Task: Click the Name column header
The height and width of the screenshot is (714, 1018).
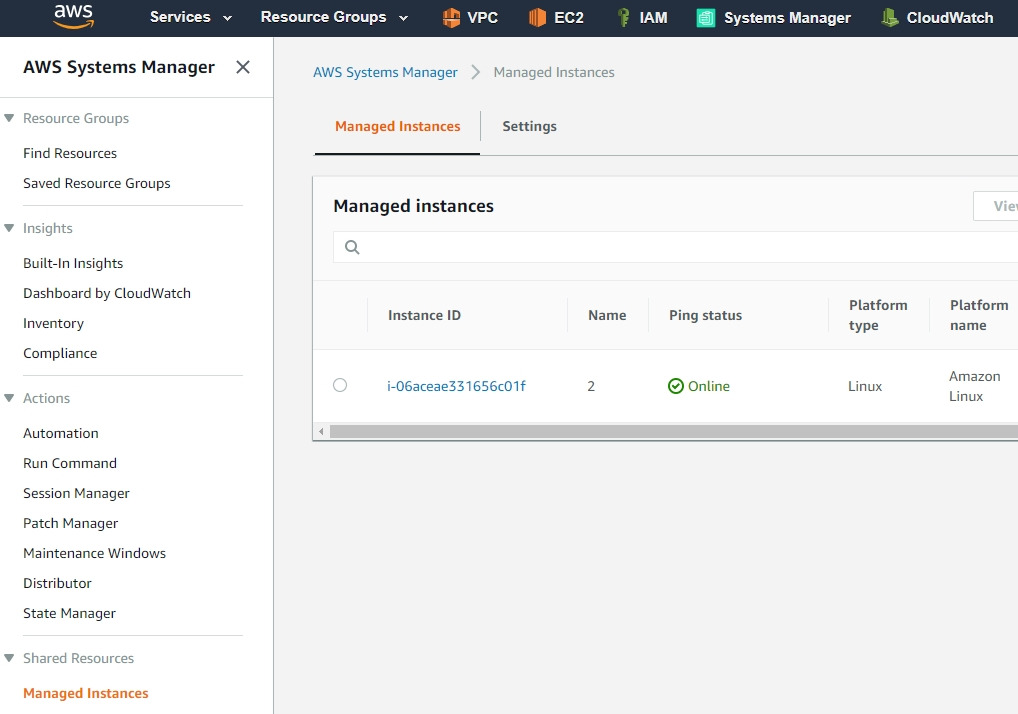Action: coord(607,315)
